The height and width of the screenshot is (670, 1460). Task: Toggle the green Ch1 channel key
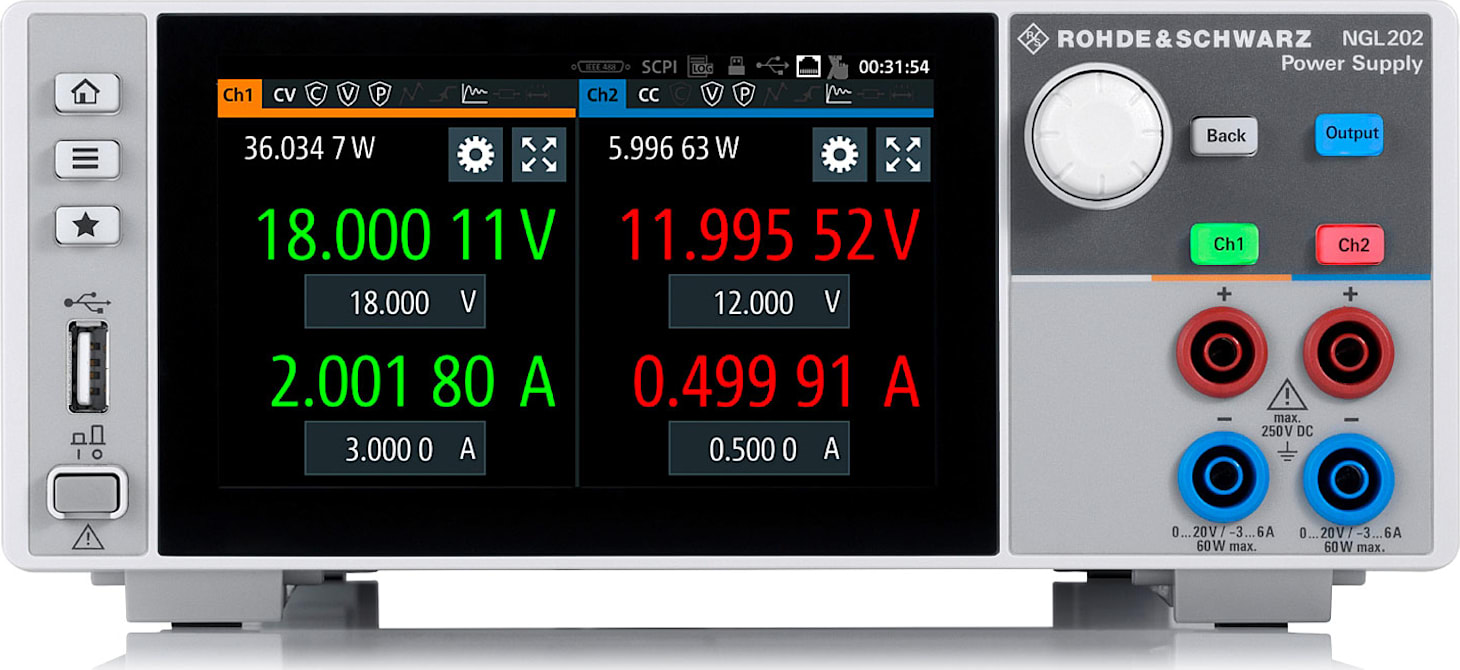point(1224,245)
